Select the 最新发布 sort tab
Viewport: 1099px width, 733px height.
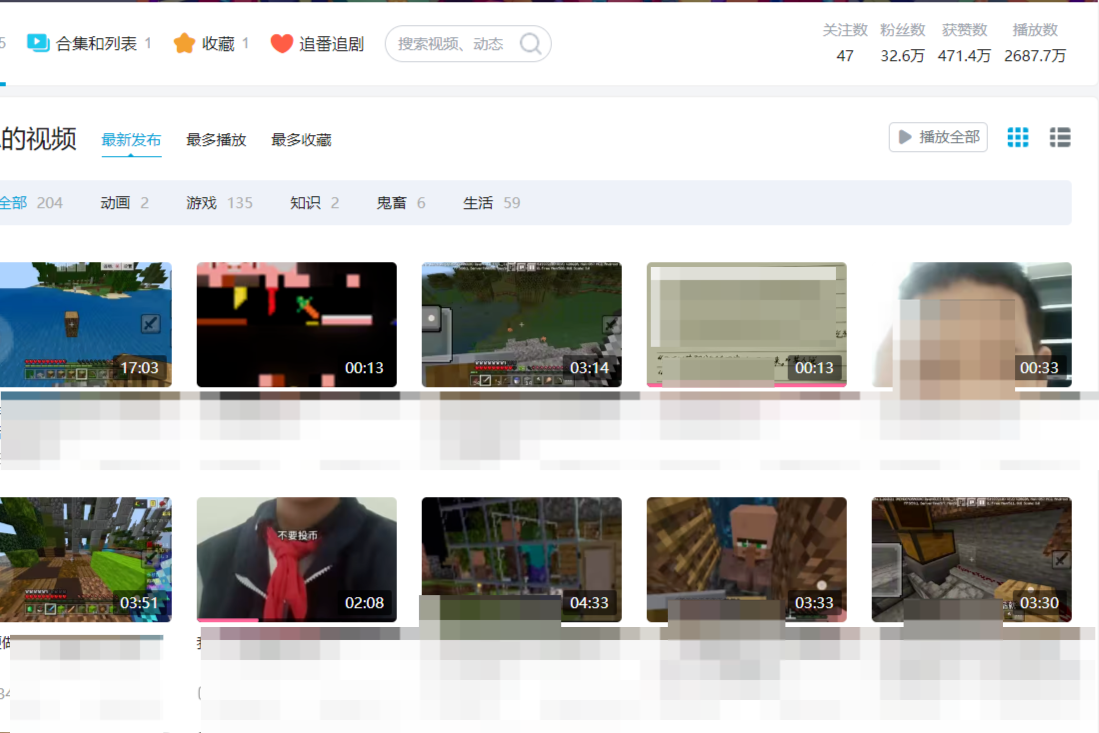point(131,140)
